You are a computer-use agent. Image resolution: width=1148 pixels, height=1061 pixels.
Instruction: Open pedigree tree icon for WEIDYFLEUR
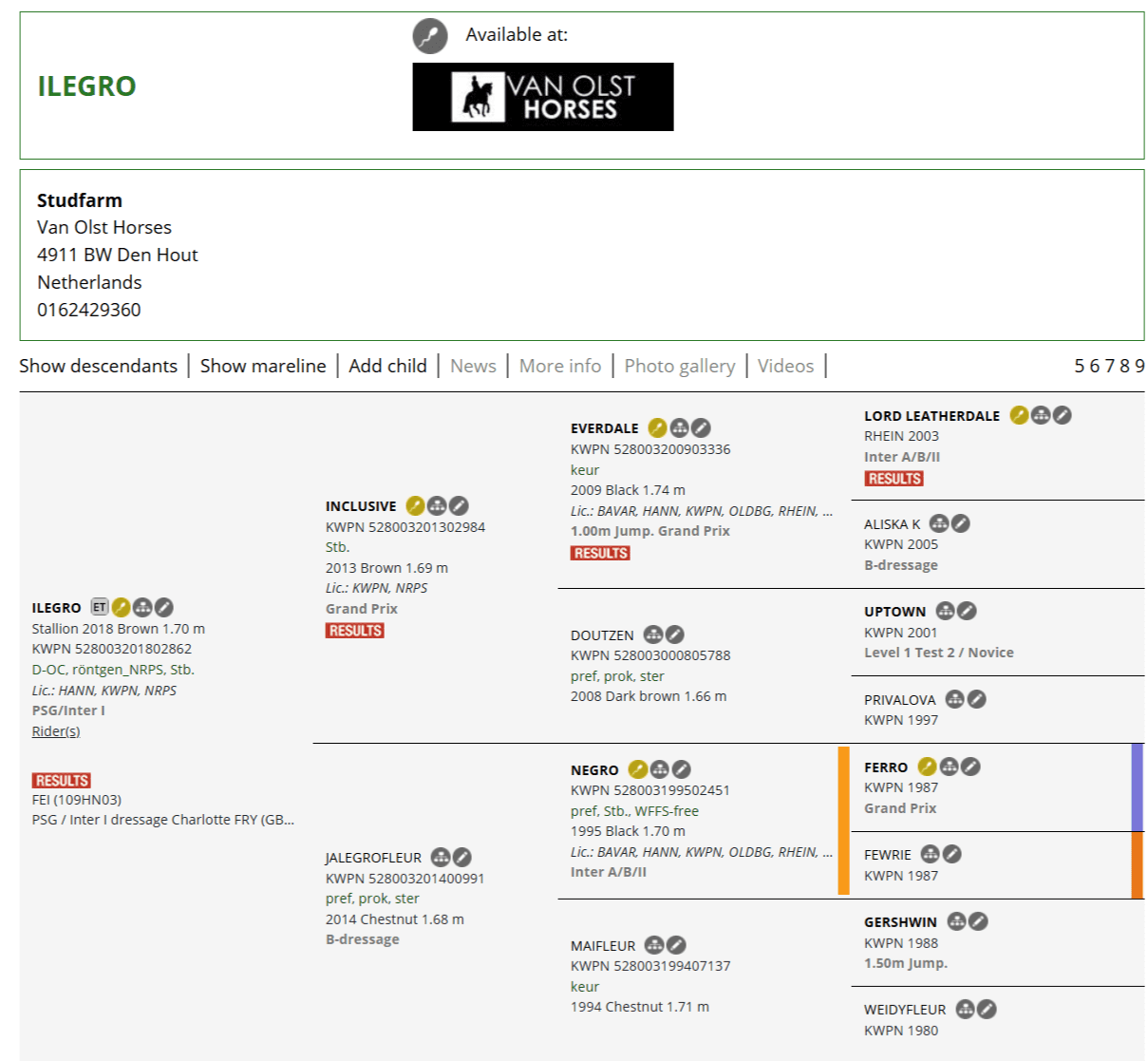966,1009
